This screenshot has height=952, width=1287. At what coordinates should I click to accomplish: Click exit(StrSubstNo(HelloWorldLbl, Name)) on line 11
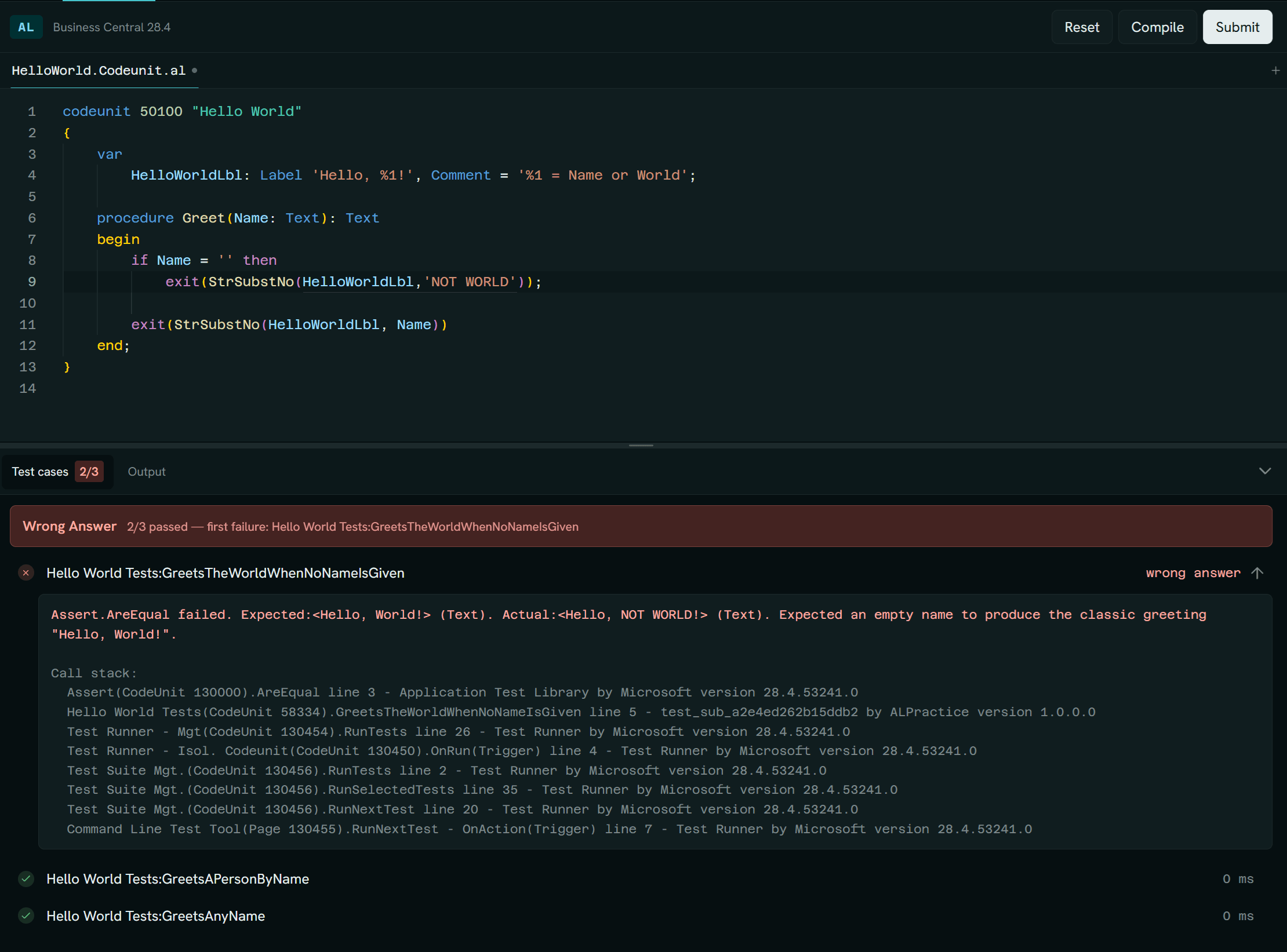coord(289,325)
